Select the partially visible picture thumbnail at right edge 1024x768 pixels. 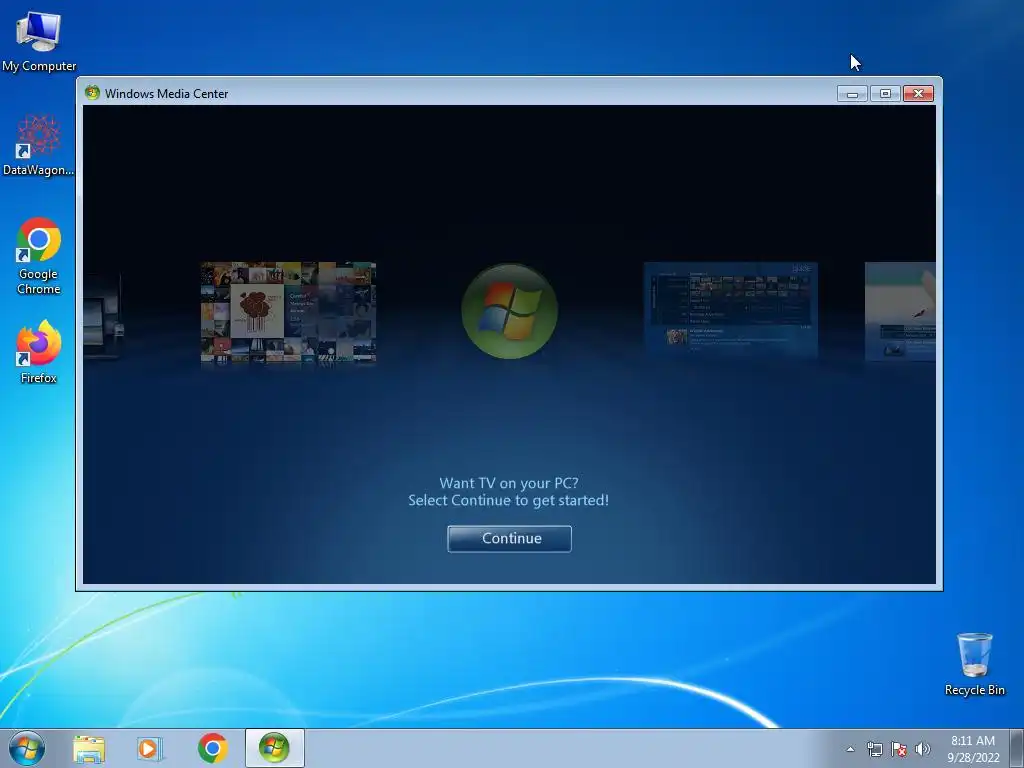coord(900,312)
